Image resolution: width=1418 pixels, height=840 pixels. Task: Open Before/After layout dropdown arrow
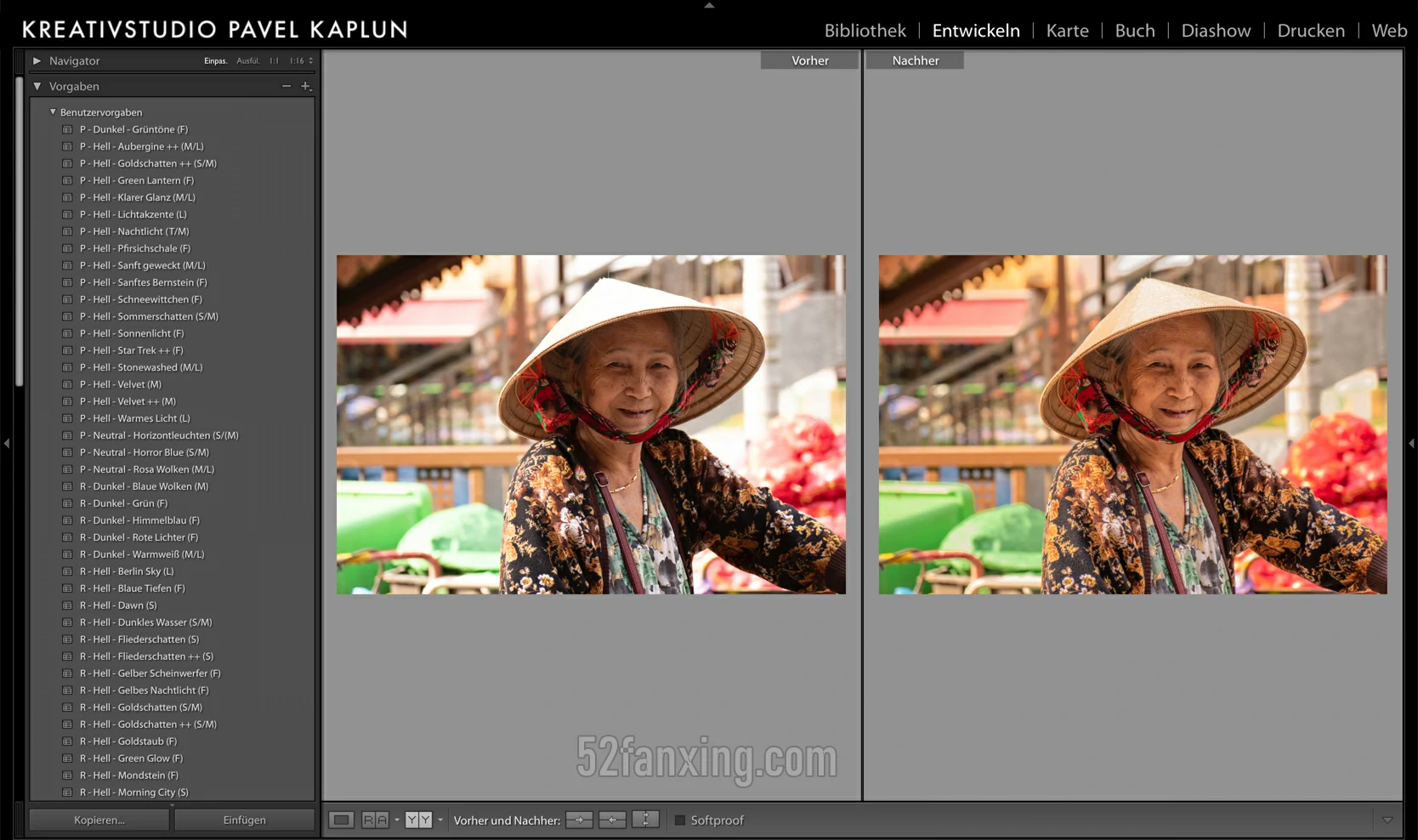[440, 820]
